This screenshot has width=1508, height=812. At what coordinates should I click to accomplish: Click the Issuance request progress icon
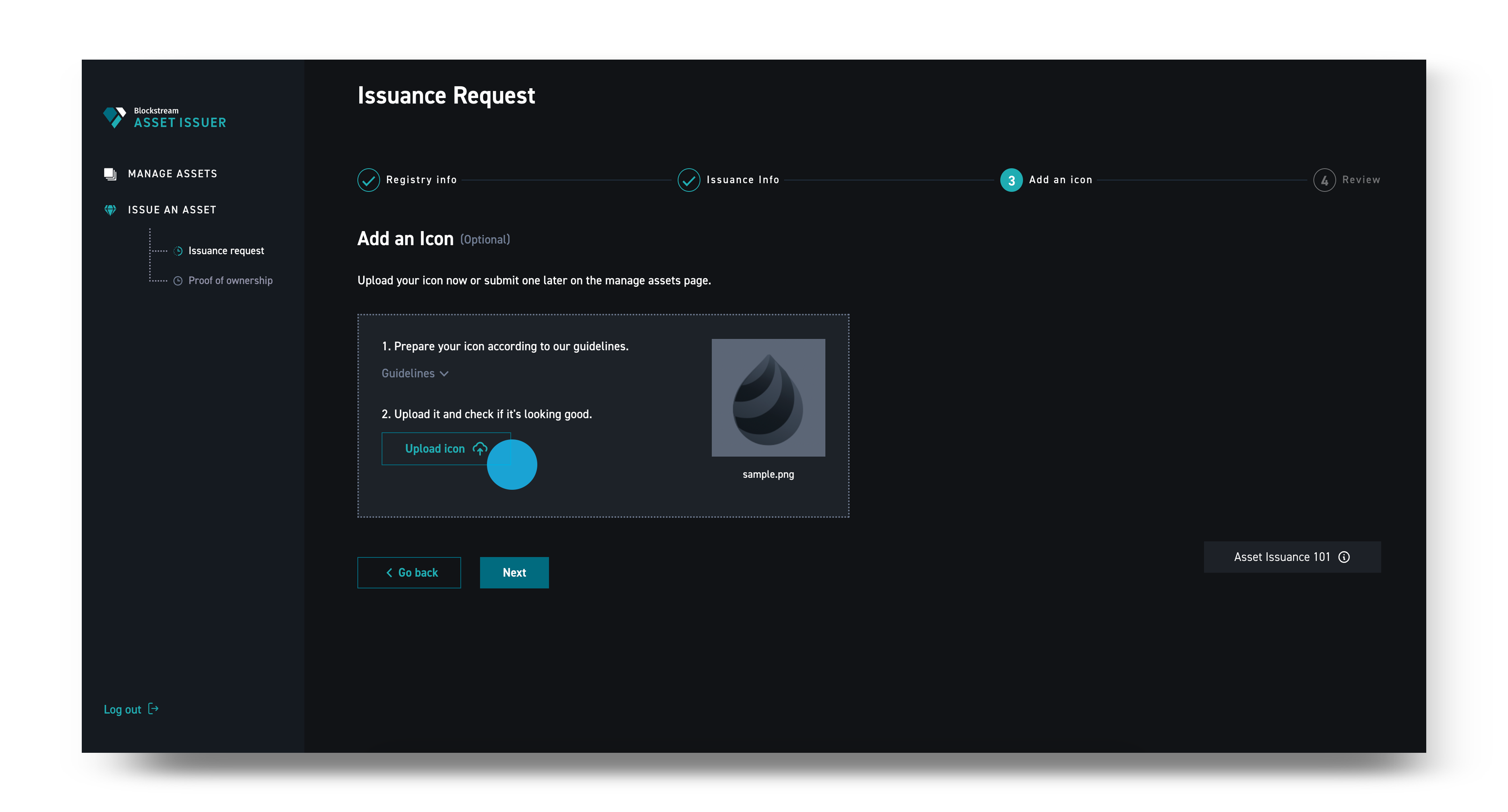[x=178, y=251]
